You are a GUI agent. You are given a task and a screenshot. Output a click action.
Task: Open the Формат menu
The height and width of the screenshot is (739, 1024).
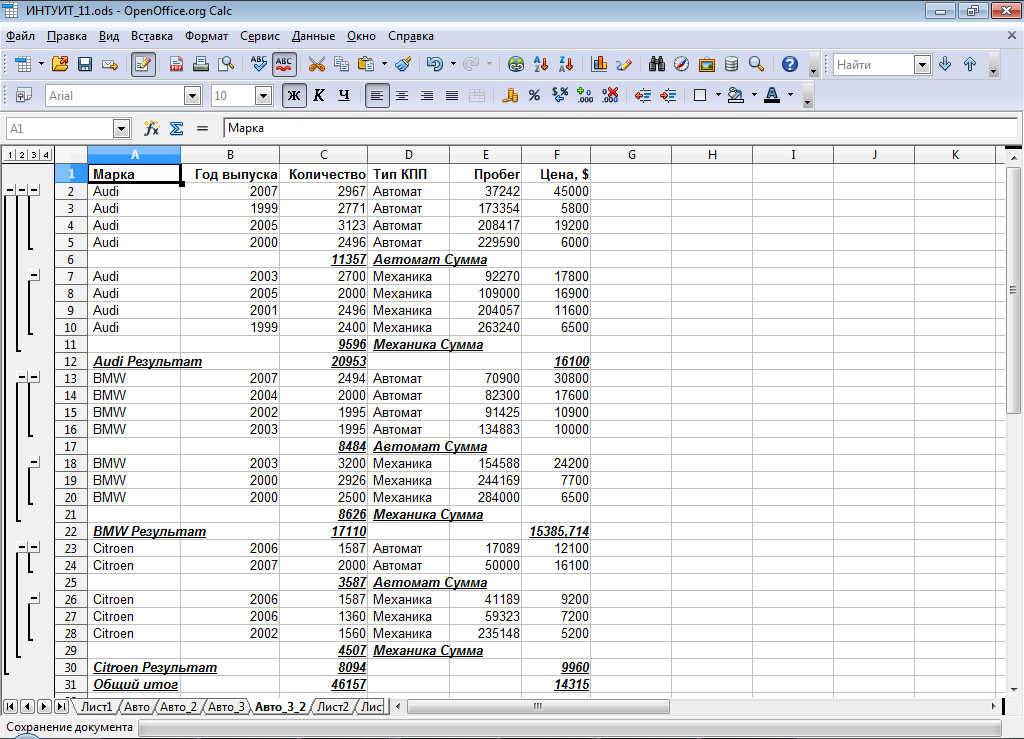pos(206,36)
